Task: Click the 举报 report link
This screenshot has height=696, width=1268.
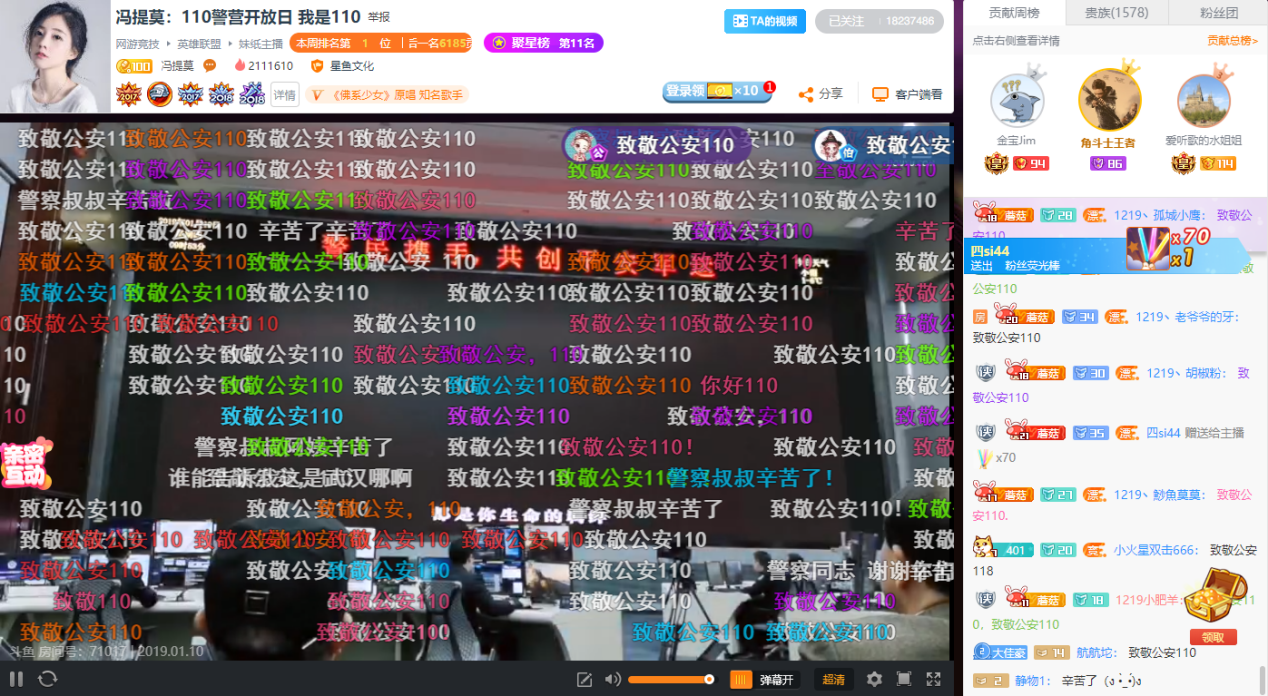Action: [x=379, y=18]
